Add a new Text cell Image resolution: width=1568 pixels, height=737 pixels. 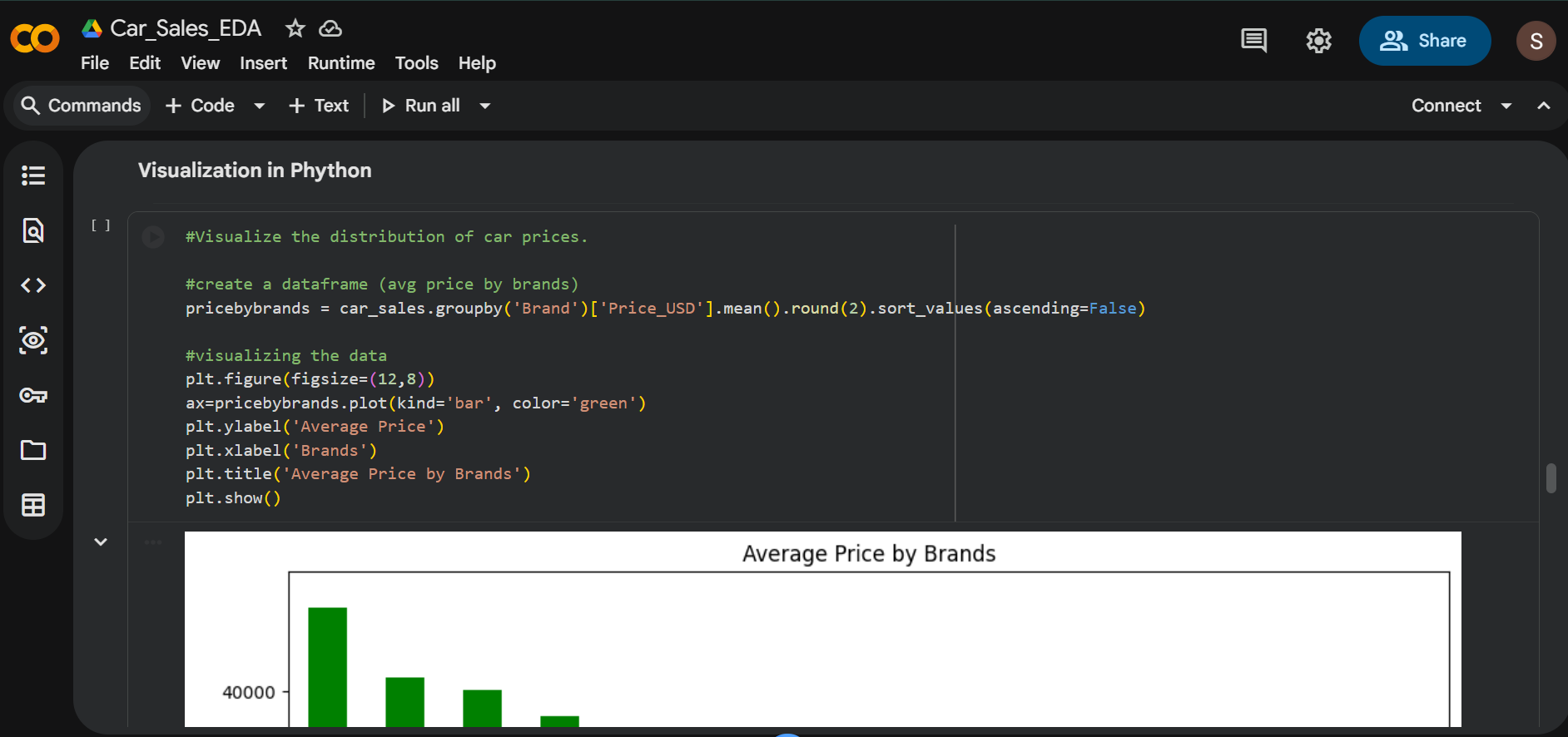click(319, 106)
